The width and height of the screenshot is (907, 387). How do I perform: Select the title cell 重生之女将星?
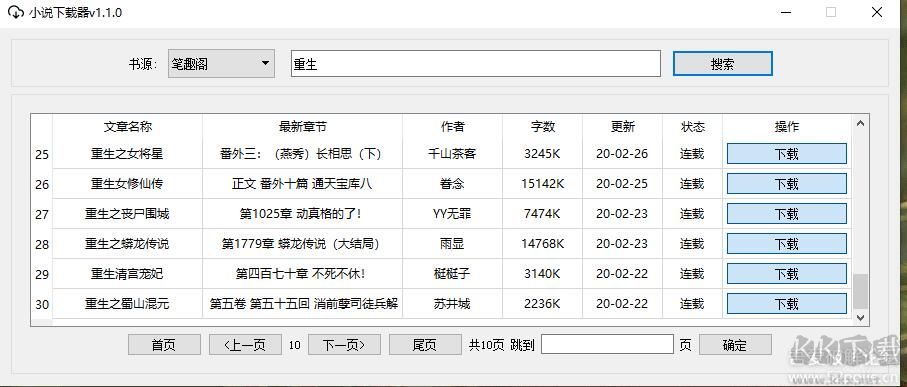pyautogui.click(x=127, y=154)
